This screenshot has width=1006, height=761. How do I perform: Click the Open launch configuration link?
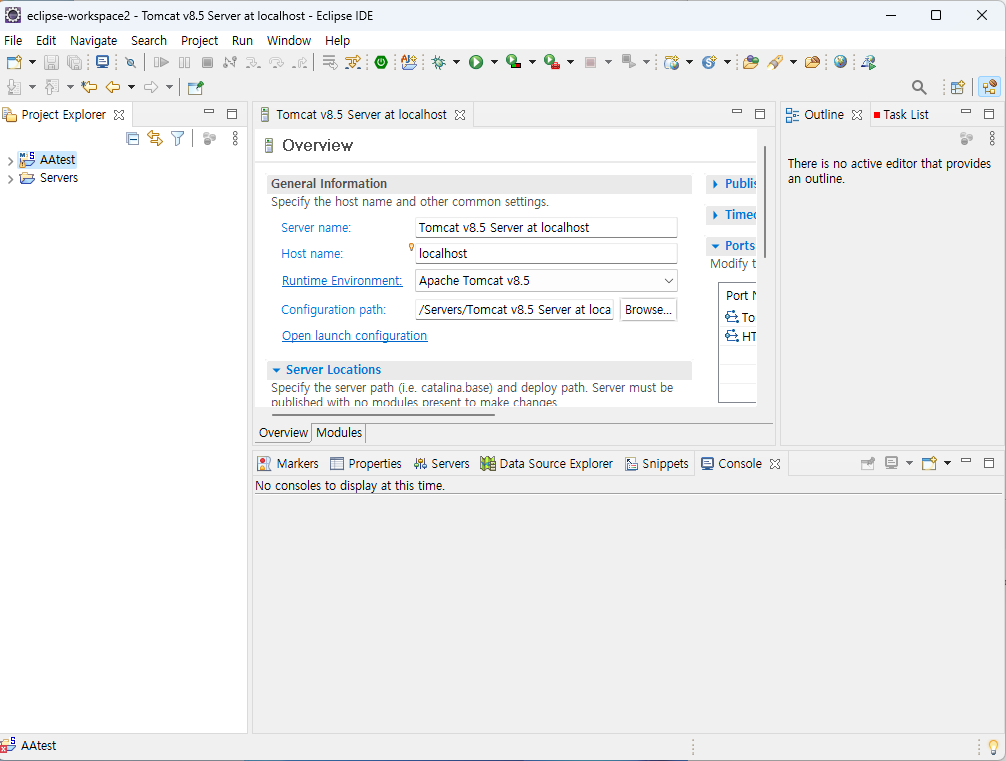[354, 336]
